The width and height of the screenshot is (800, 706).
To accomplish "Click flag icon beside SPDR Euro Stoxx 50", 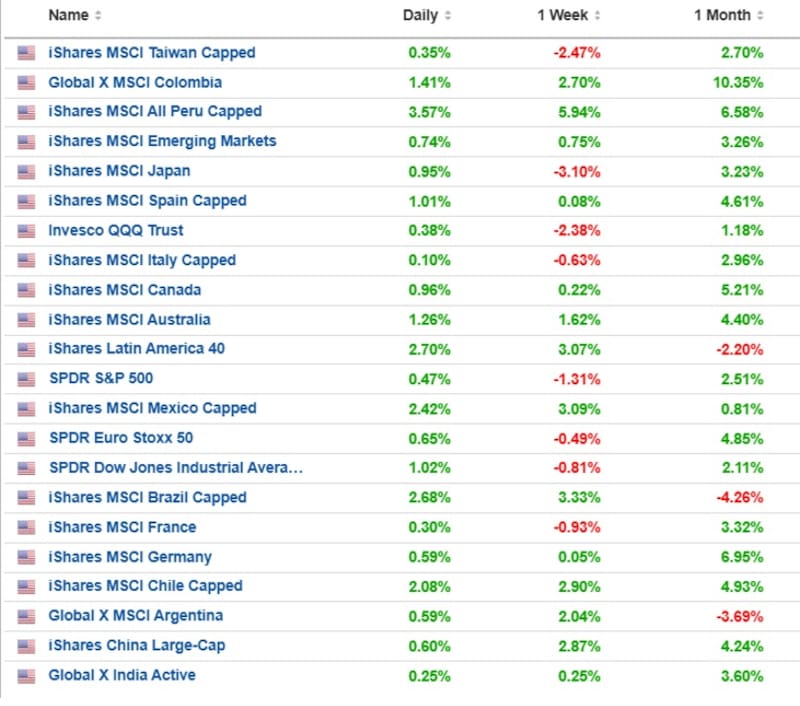I will pyautogui.click(x=26, y=439).
